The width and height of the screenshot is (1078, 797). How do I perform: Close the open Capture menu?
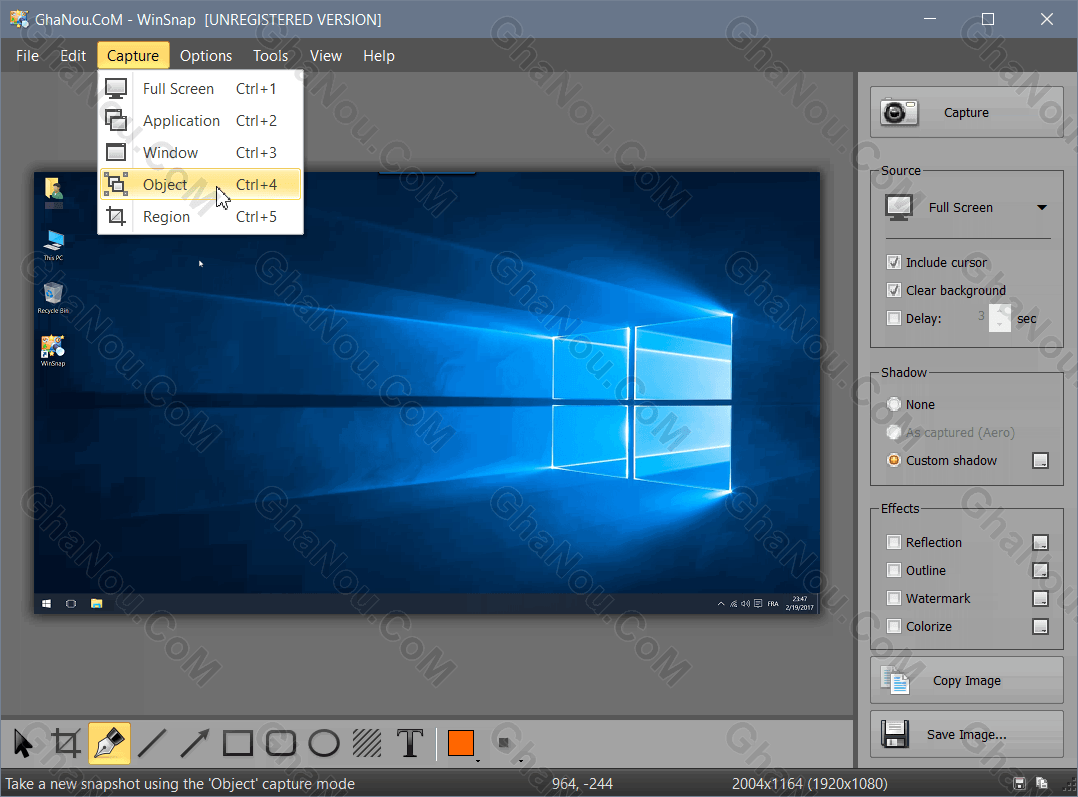coord(133,56)
